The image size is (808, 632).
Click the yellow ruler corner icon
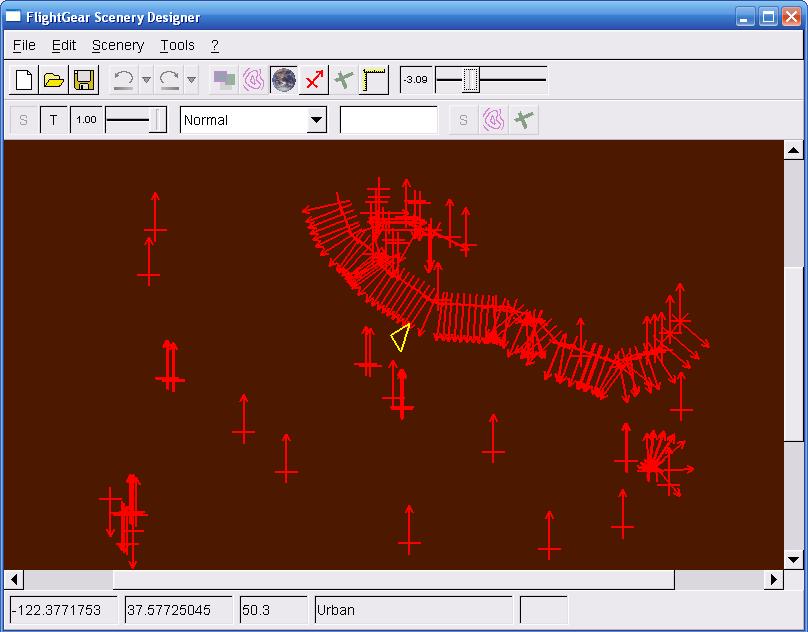pyautogui.click(x=374, y=80)
